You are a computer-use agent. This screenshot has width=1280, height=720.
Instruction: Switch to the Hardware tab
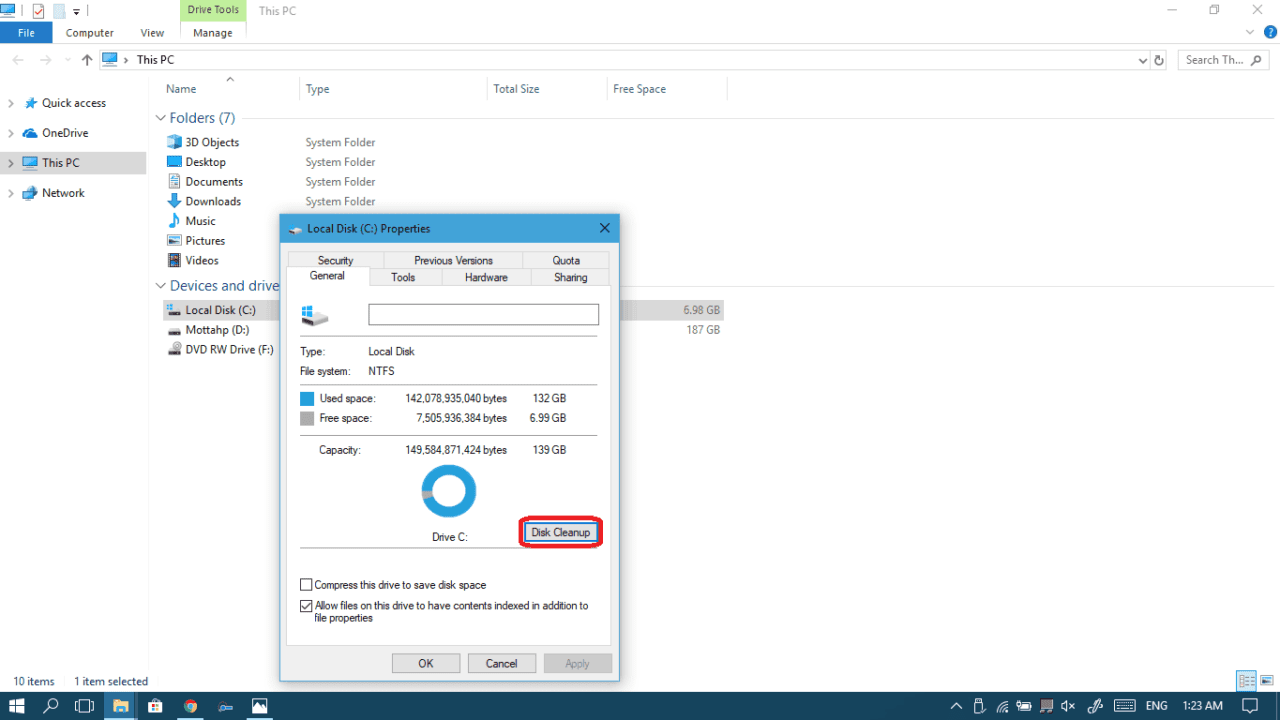(486, 277)
